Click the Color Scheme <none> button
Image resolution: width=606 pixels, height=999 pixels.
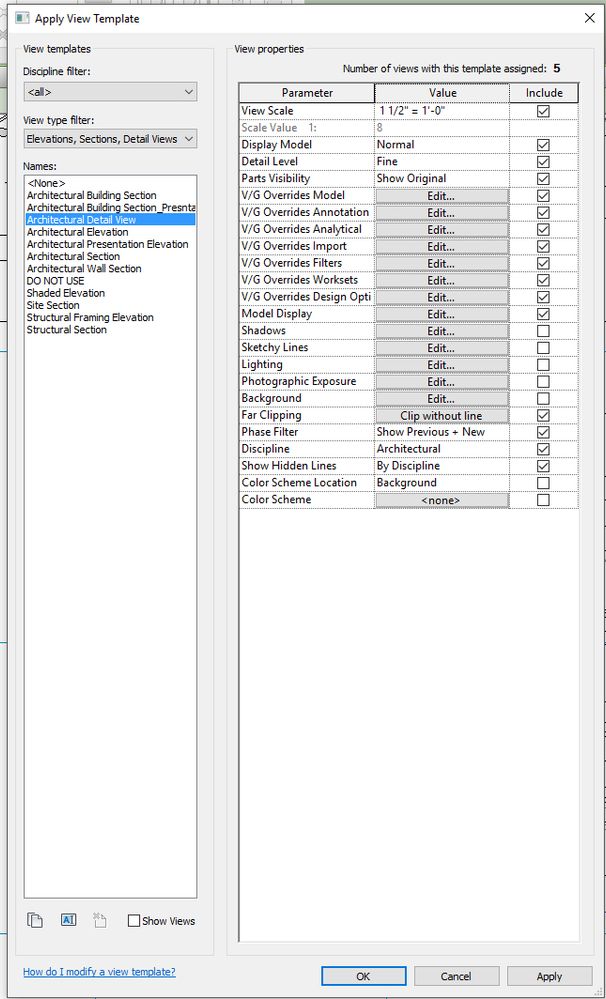tap(442, 500)
